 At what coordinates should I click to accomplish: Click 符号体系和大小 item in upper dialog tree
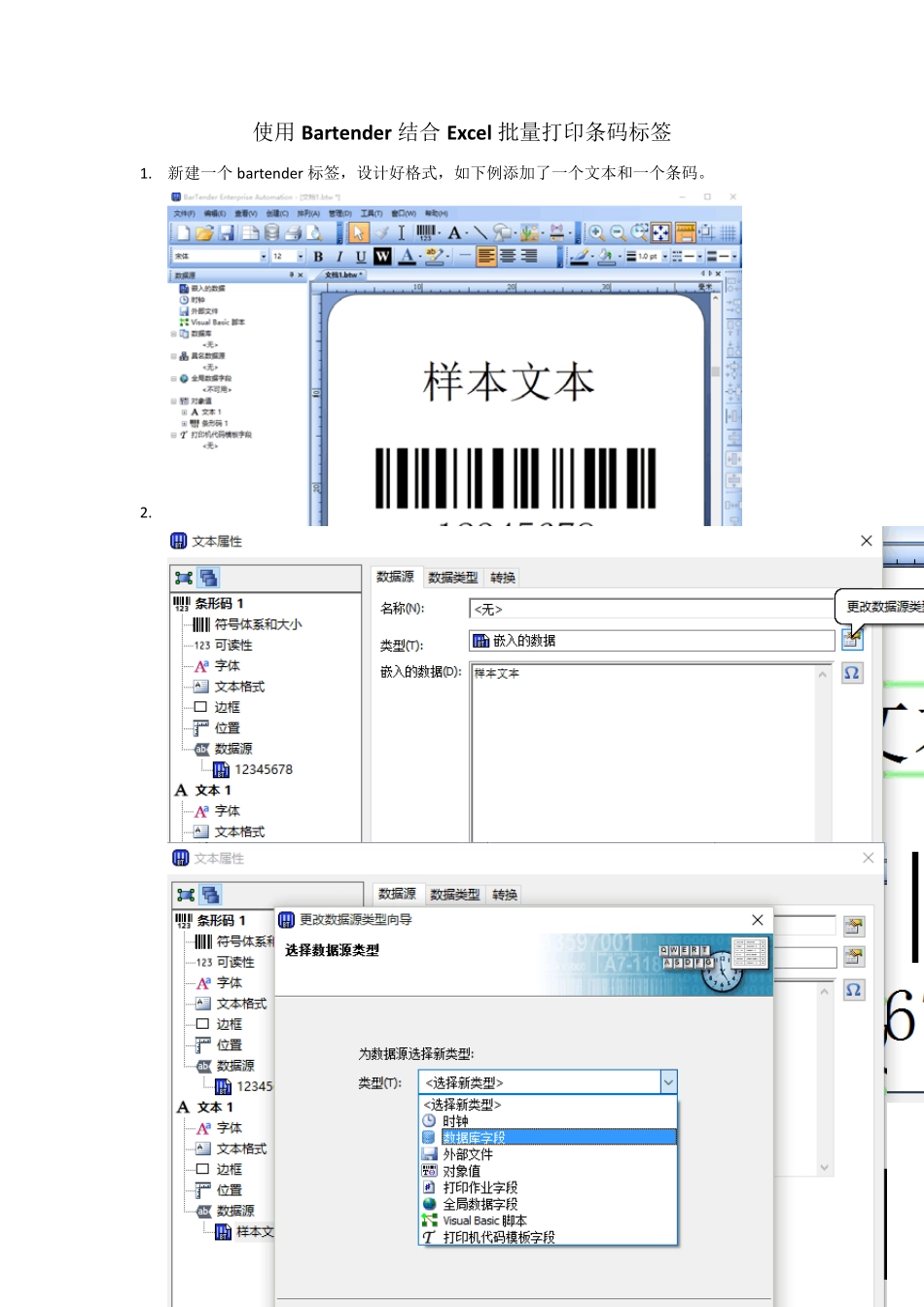pyautogui.click(x=258, y=624)
